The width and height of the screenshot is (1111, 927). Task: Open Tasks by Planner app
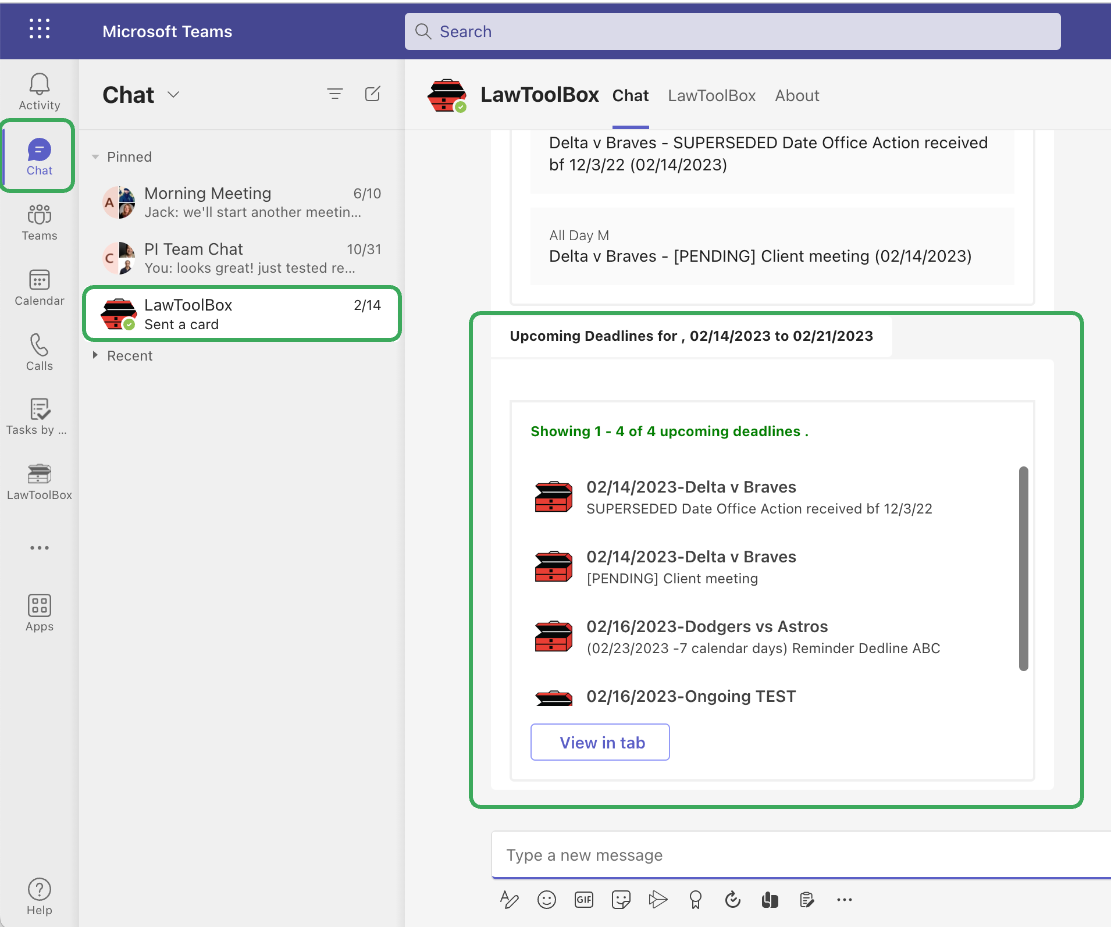click(x=37, y=417)
